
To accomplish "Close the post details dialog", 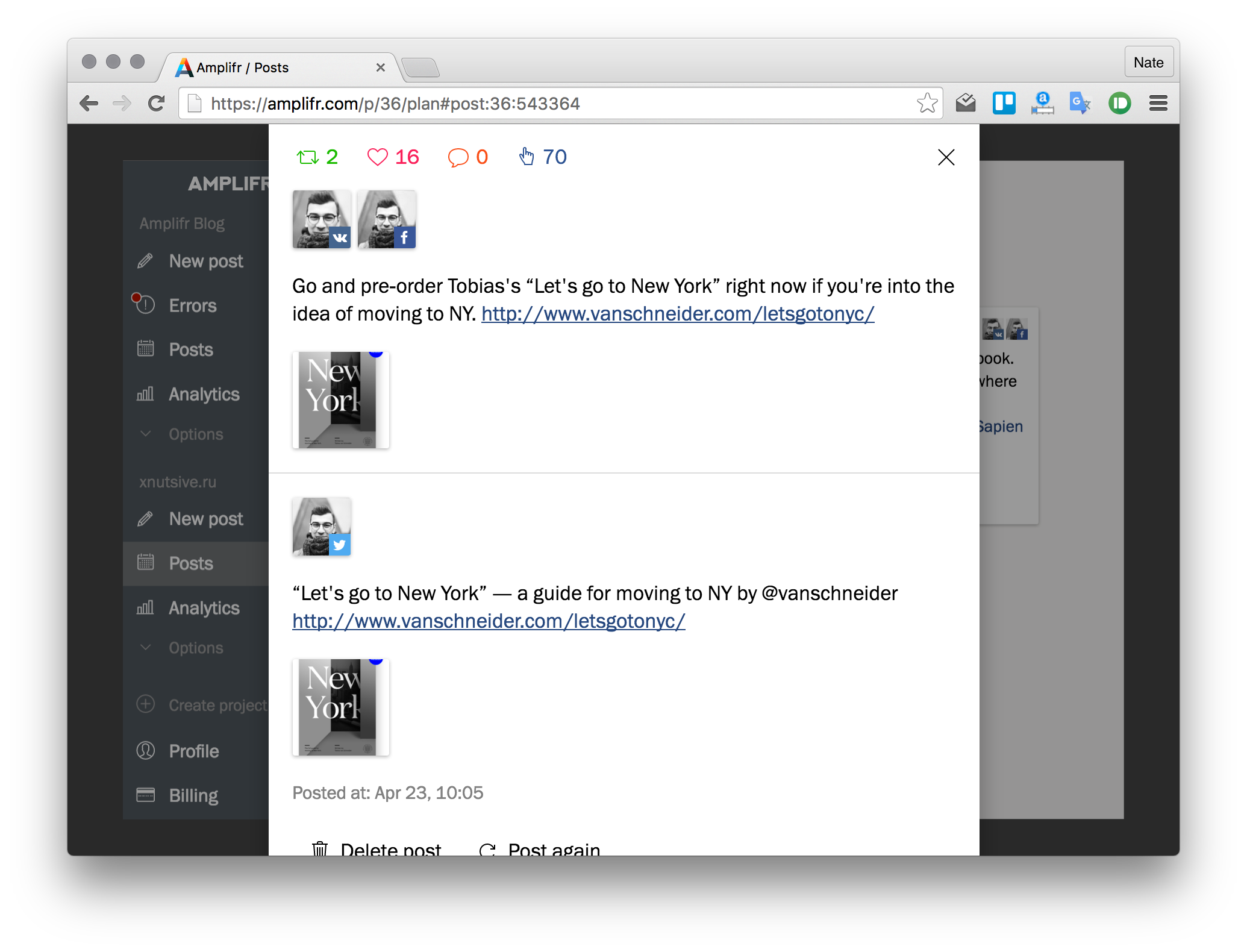I will tap(946, 157).
